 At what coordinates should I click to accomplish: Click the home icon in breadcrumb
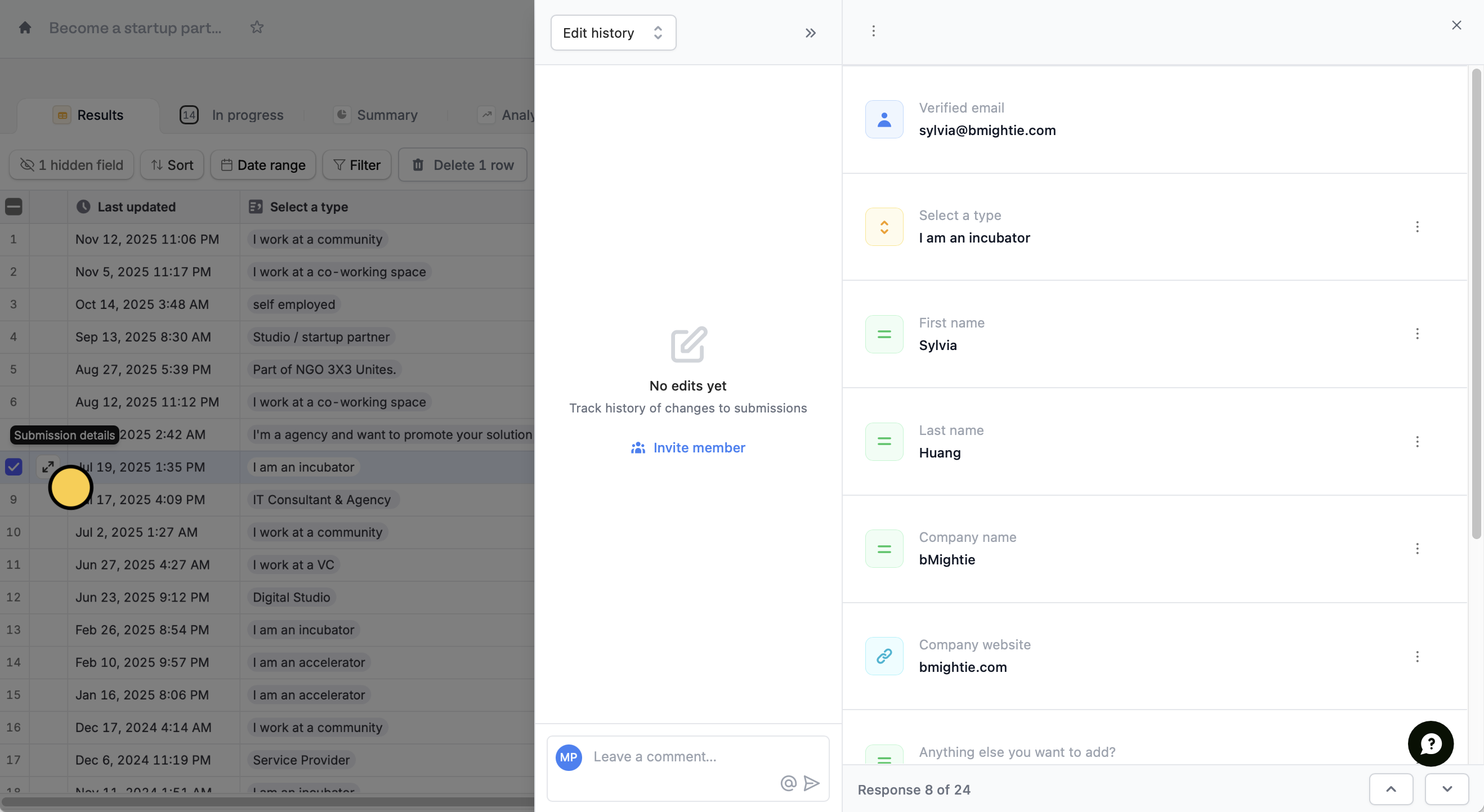pos(25,28)
